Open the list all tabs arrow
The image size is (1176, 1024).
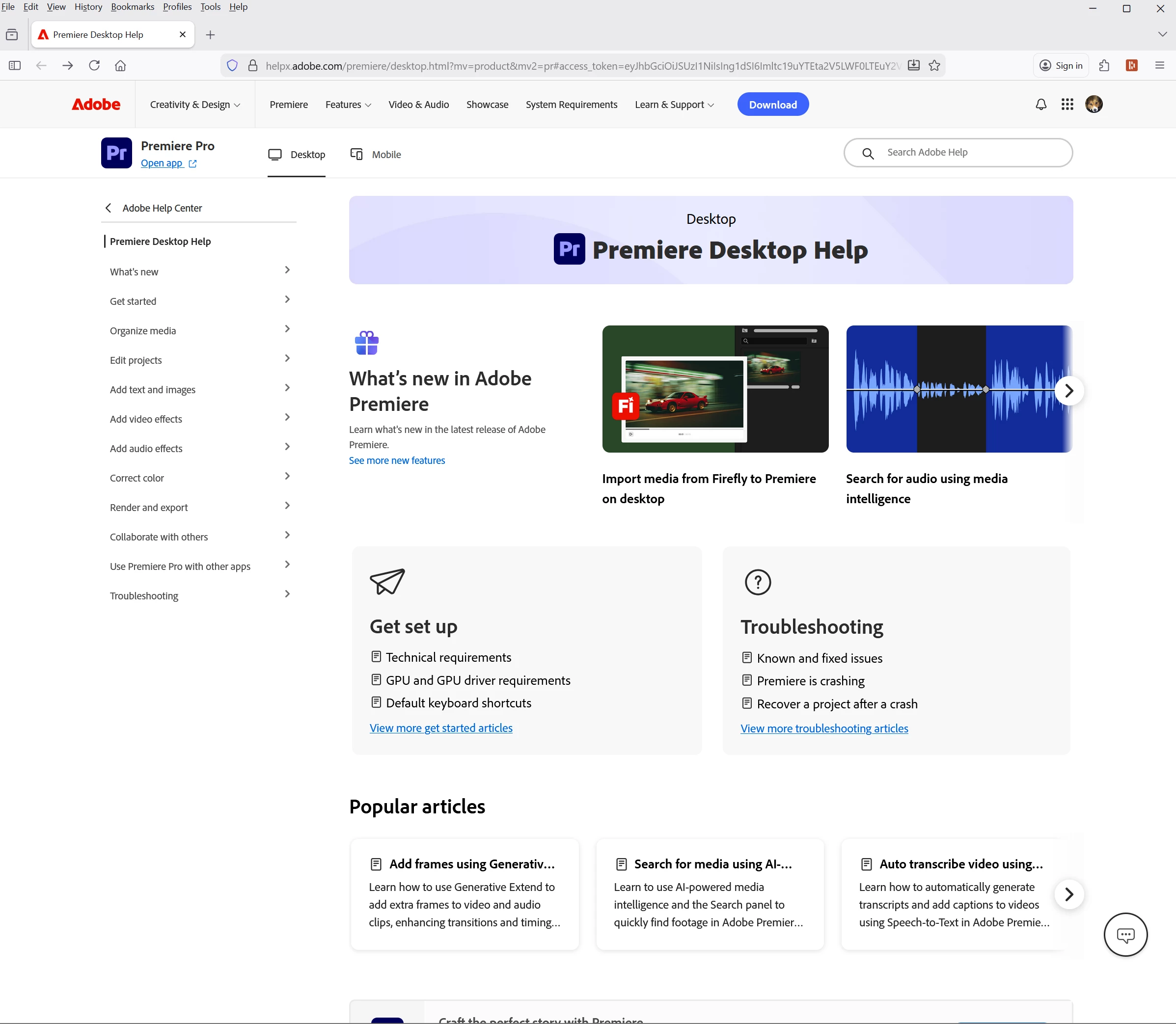pos(1162,35)
